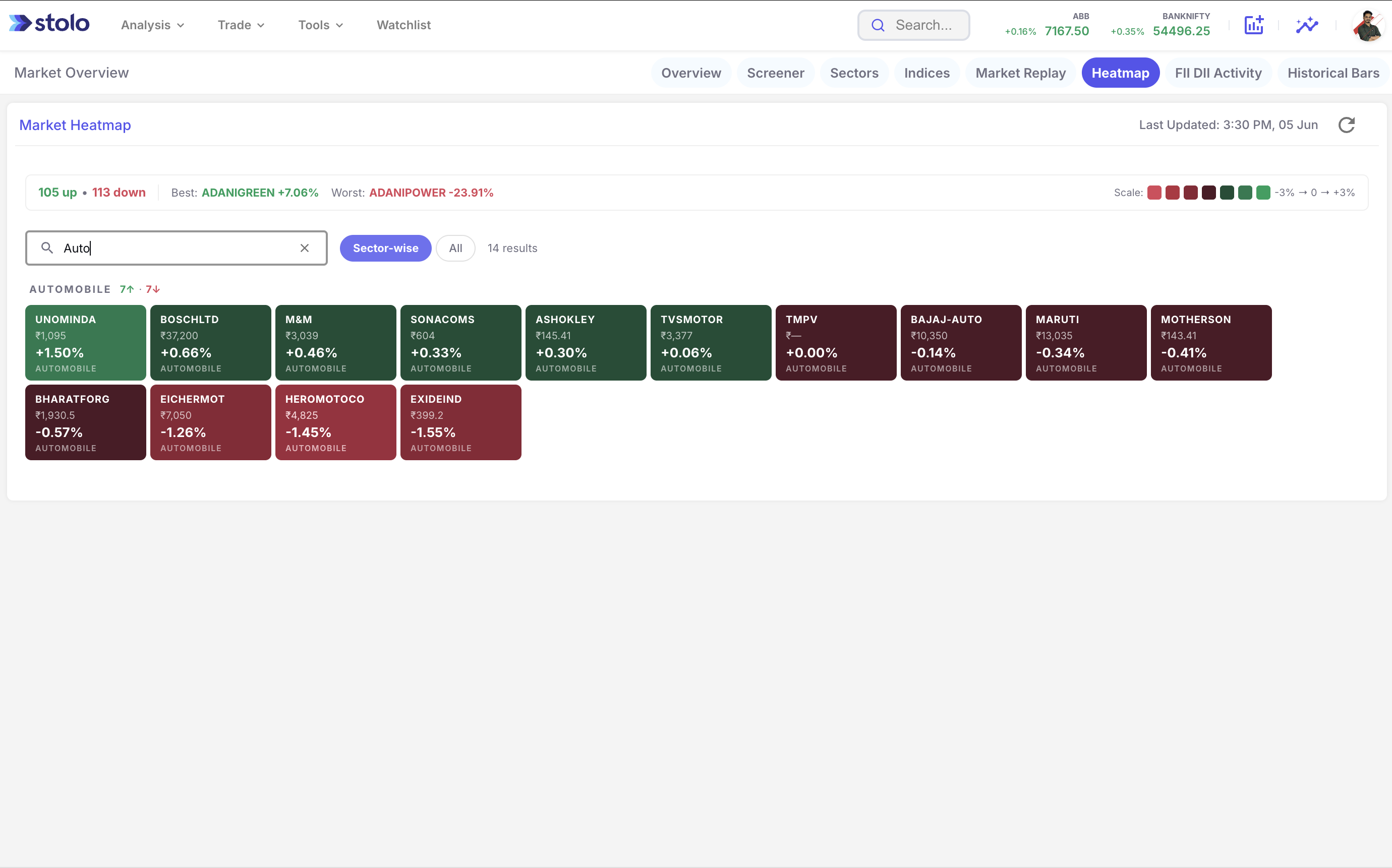Image resolution: width=1392 pixels, height=868 pixels.
Task: Click the magnifier icon in top search
Action: 878,25
